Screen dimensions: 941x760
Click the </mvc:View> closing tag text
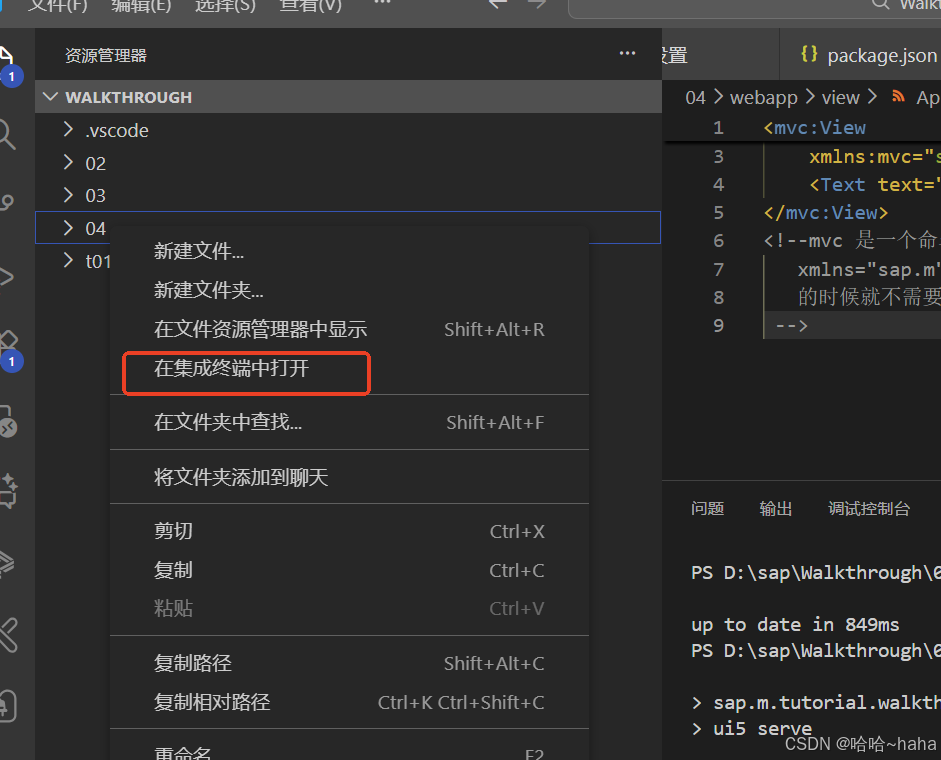[826, 213]
